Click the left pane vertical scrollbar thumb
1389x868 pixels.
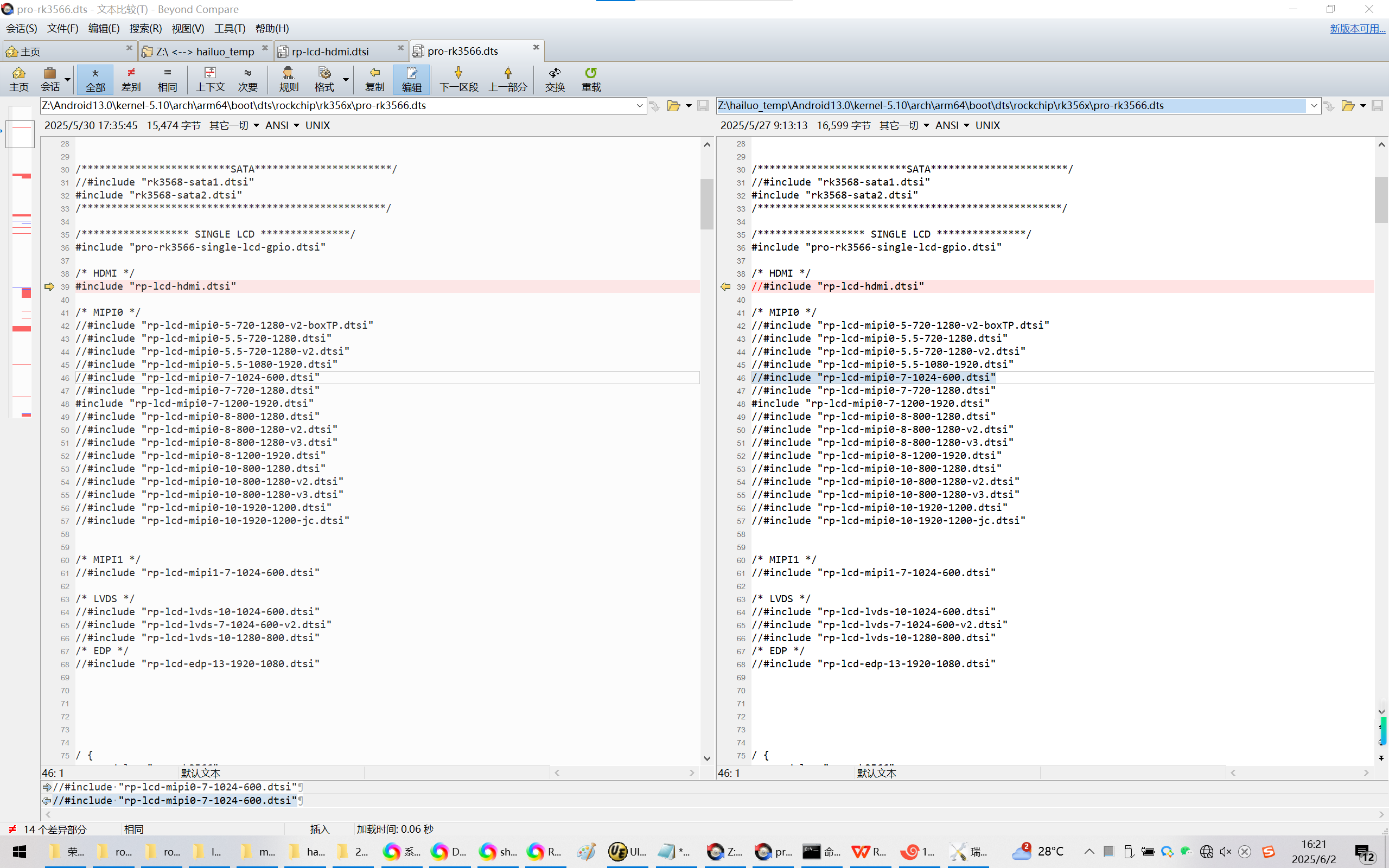(x=706, y=204)
